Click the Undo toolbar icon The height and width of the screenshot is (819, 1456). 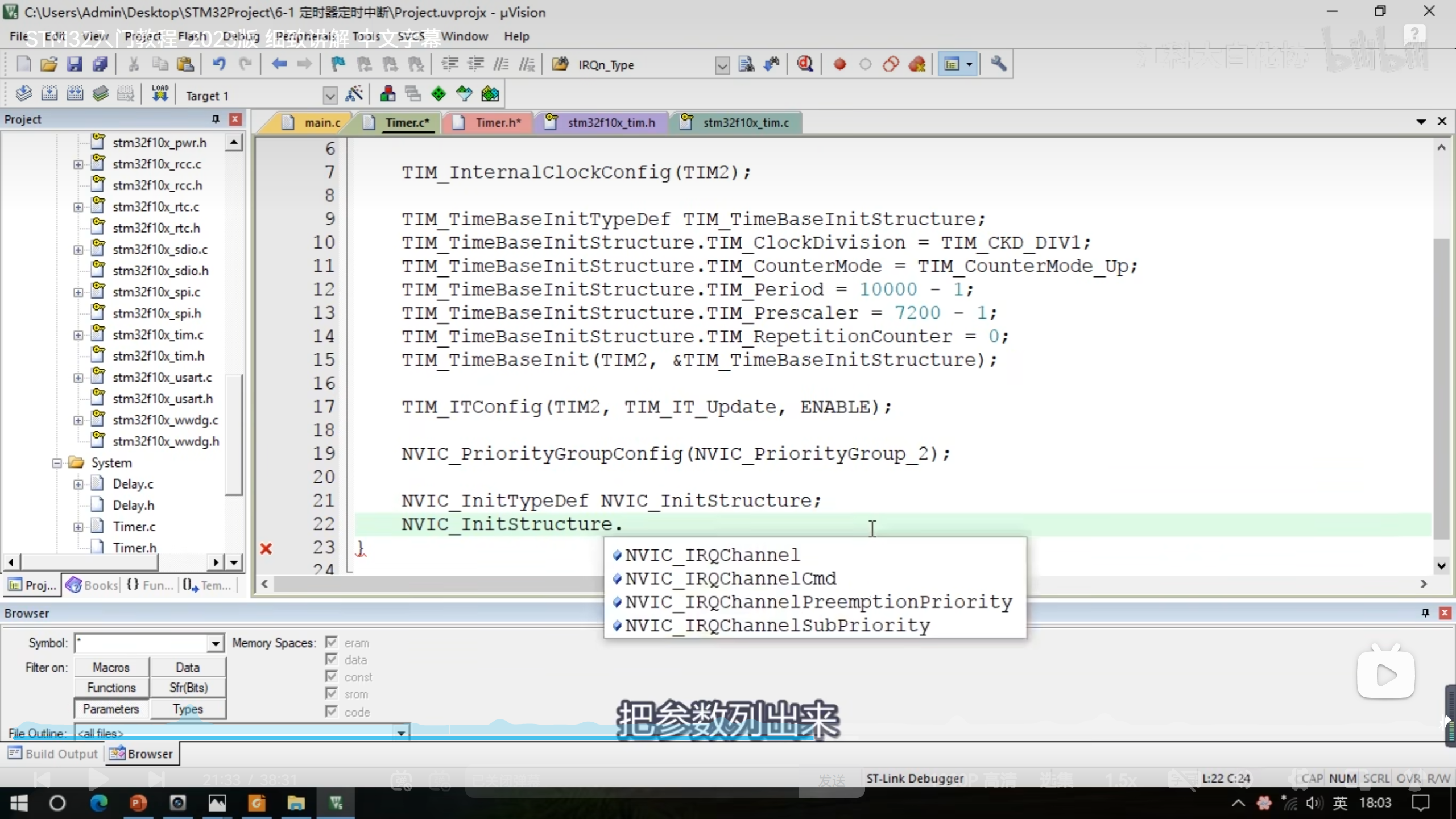pos(219,64)
